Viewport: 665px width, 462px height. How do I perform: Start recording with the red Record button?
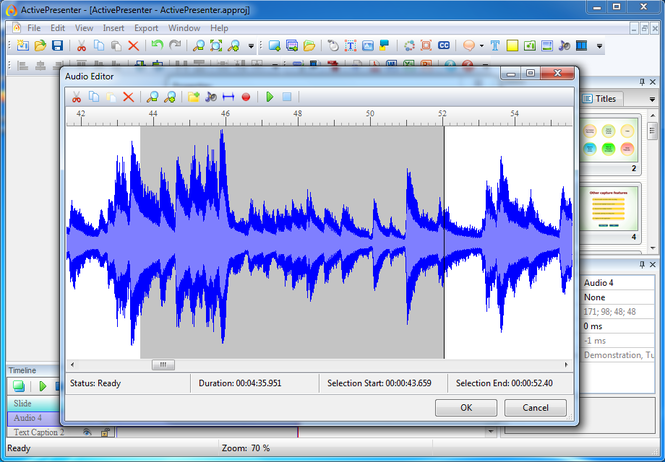[x=246, y=97]
